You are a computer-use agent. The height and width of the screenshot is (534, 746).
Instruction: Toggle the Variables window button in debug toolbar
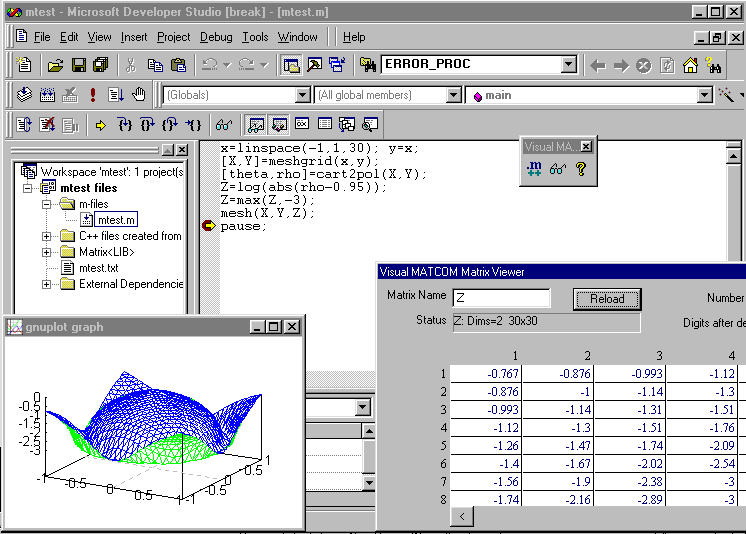tap(278, 125)
